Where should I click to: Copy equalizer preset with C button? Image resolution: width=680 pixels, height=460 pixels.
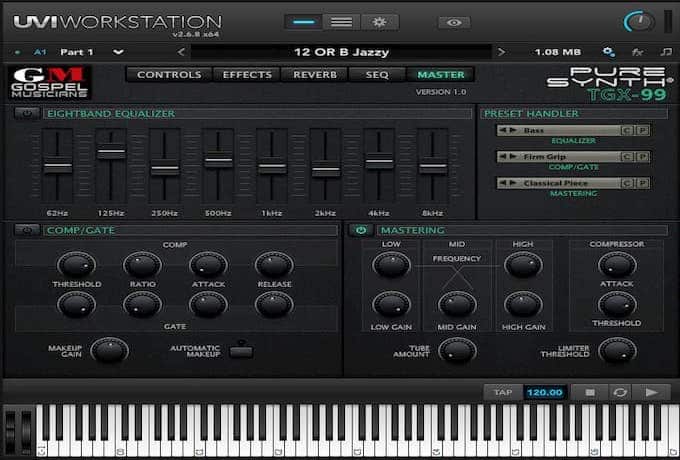(x=627, y=130)
